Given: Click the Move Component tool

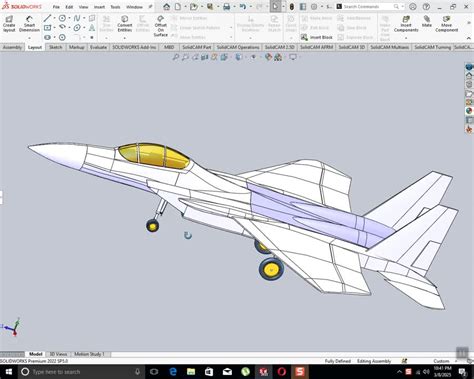Looking at the screenshot, I should click(x=446, y=24).
